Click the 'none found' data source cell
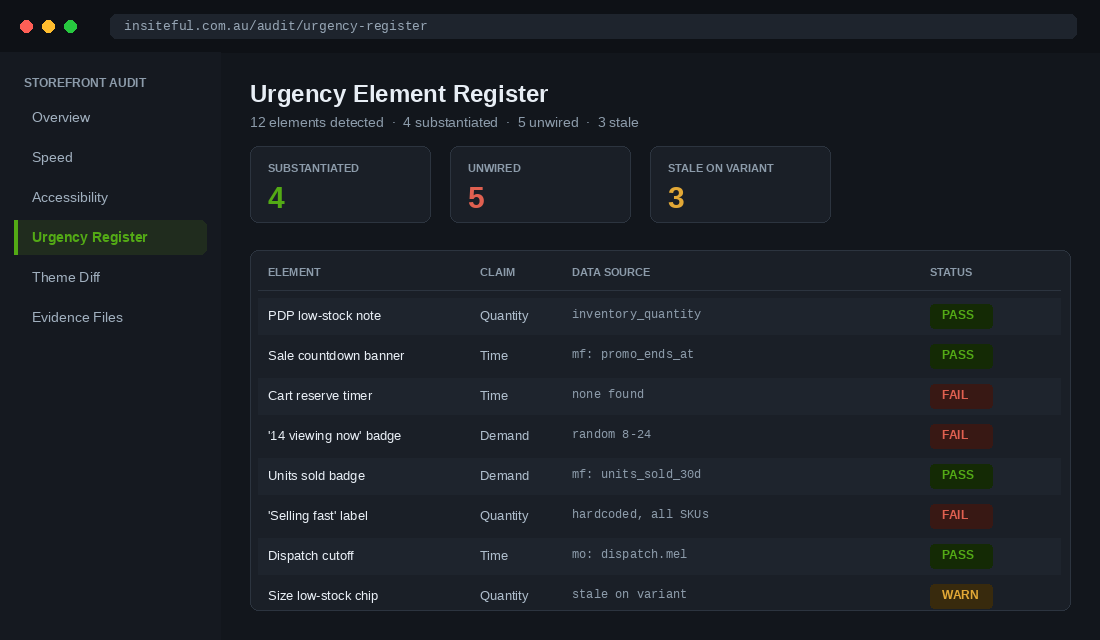This screenshot has height=640, width=1100. [x=608, y=394]
